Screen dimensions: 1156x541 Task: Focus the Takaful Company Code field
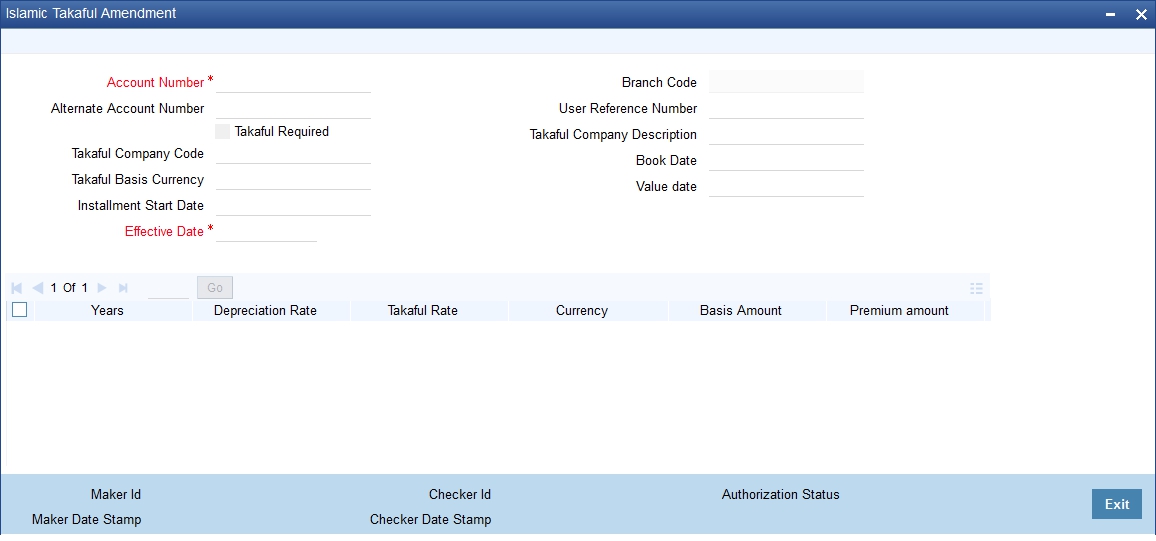point(293,153)
